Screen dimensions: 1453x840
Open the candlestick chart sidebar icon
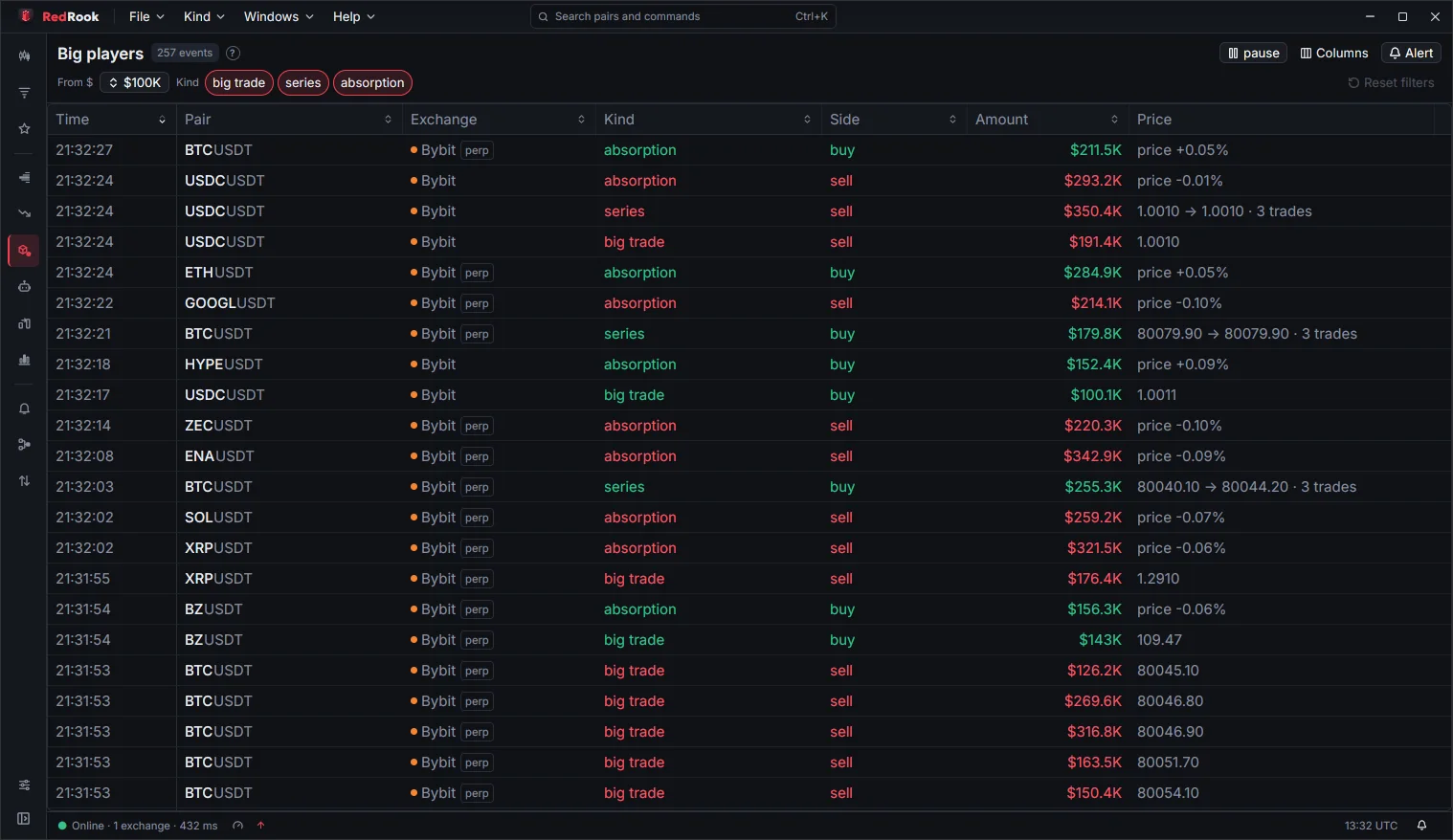tap(24, 56)
